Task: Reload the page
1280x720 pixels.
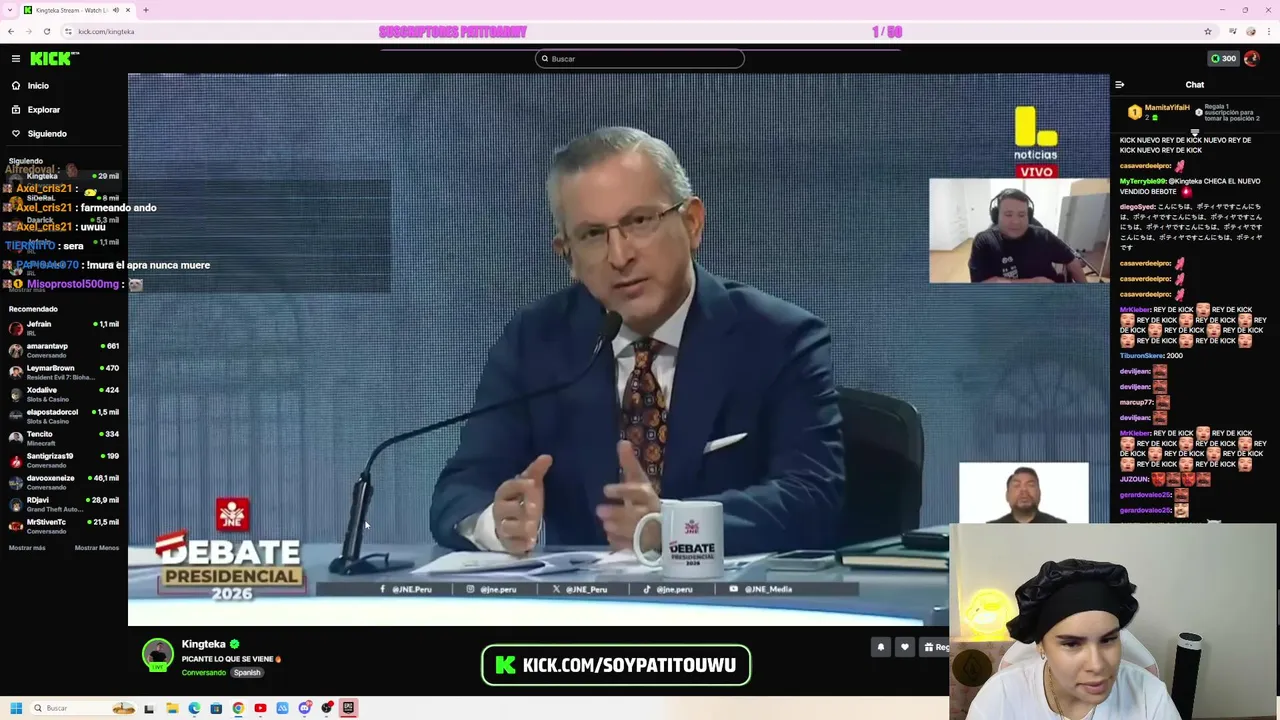Action: (x=46, y=32)
